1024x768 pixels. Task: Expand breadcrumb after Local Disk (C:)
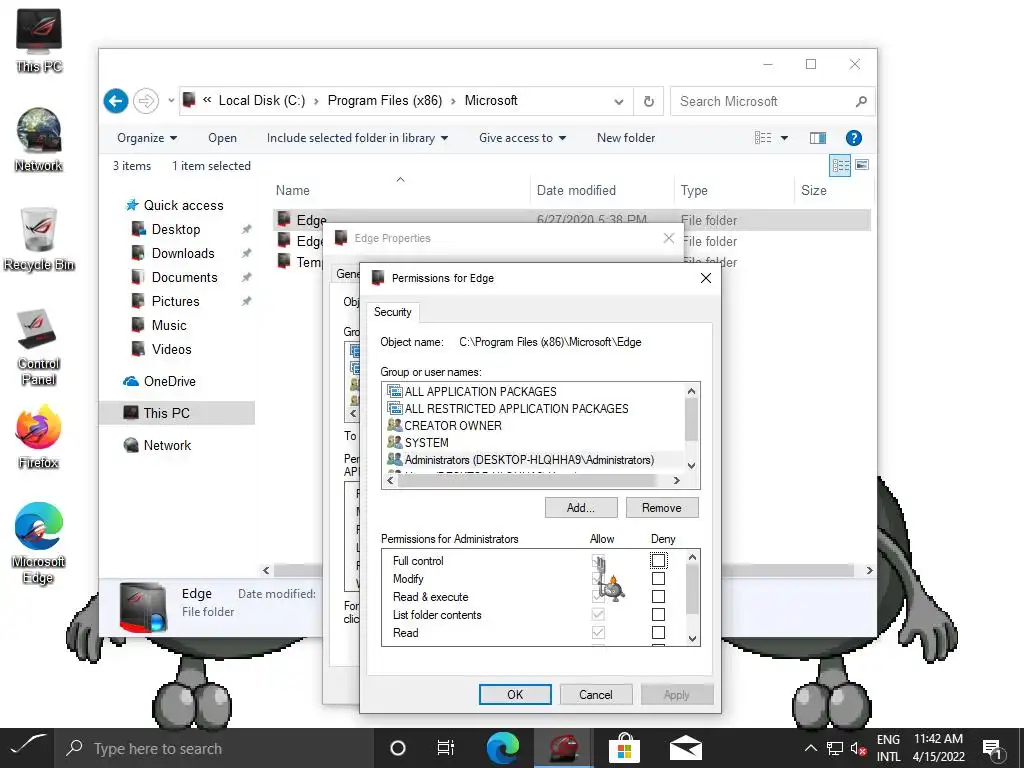pos(316,101)
